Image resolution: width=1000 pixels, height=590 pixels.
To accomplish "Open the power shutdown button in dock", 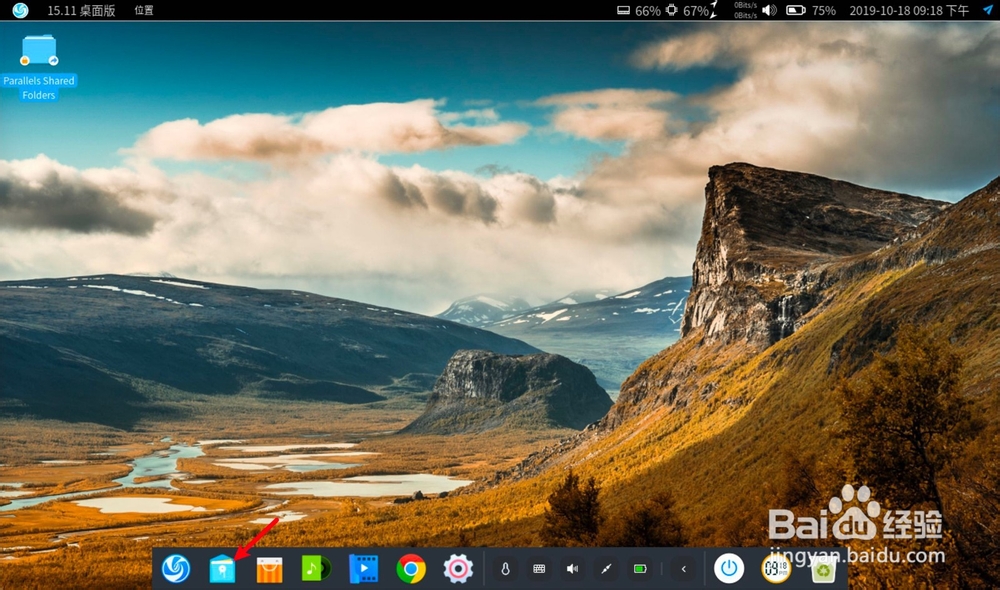I will [729, 568].
